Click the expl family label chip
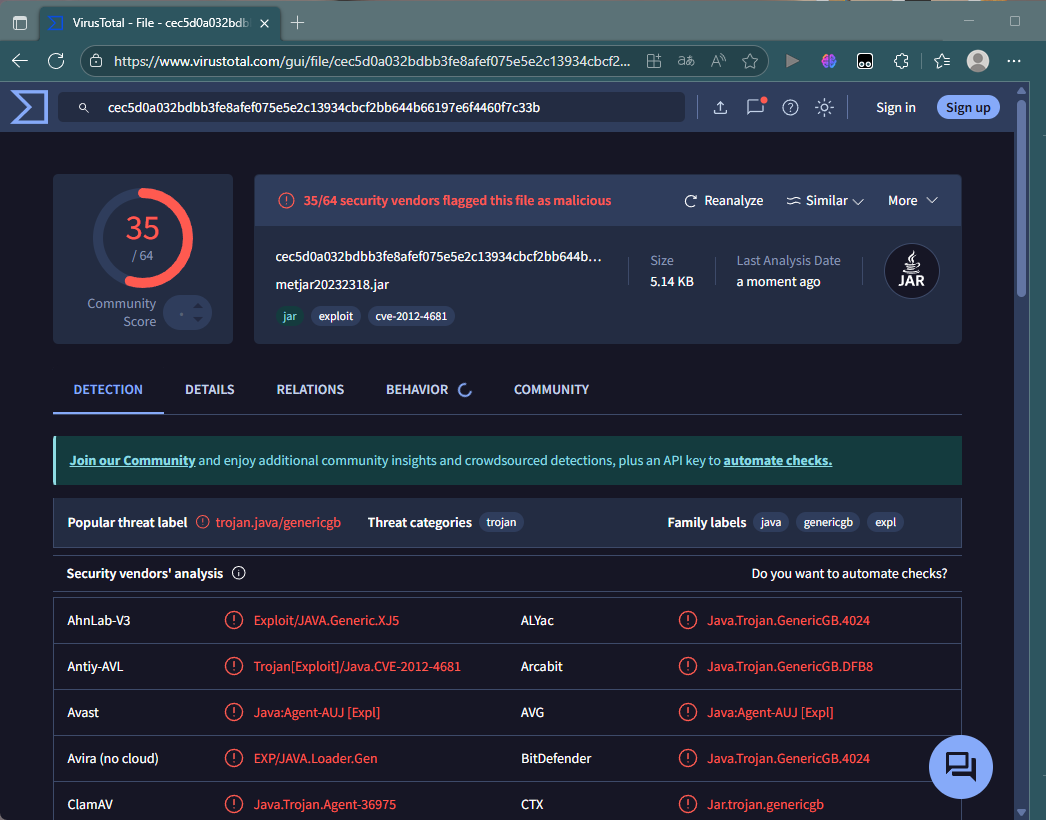The height and width of the screenshot is (820, 1046). point(885,522)
